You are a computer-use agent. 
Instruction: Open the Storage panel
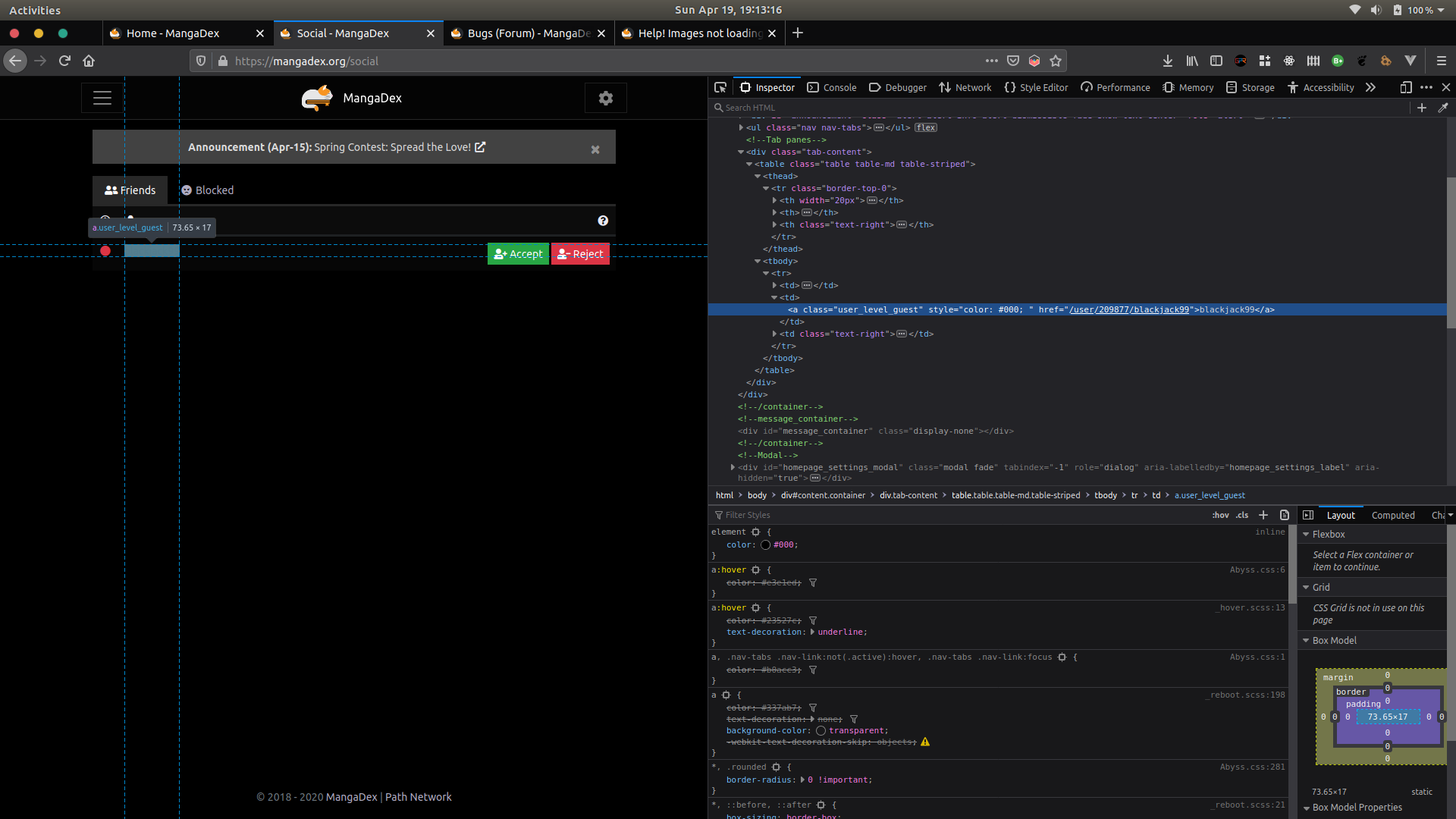1250,87
